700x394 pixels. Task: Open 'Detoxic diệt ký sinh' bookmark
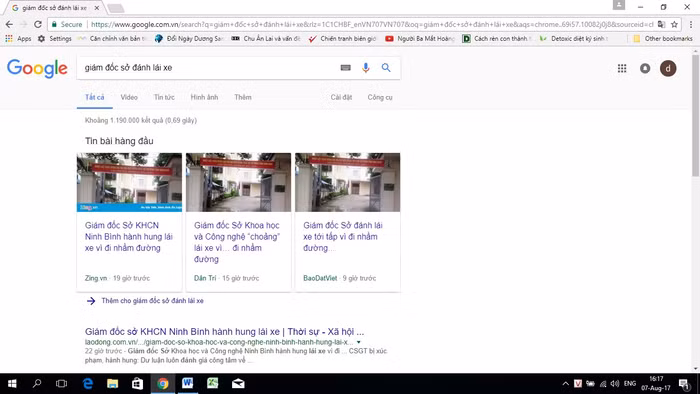point(574,39)
